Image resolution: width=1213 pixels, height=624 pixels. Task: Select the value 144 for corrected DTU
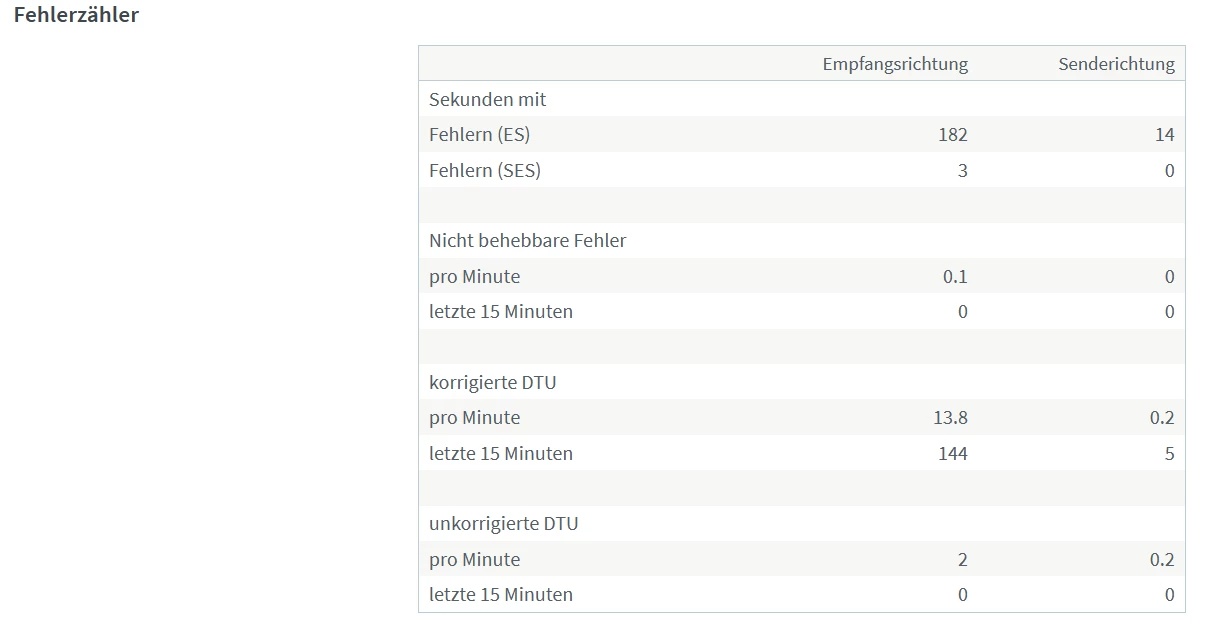pos(952,453)
